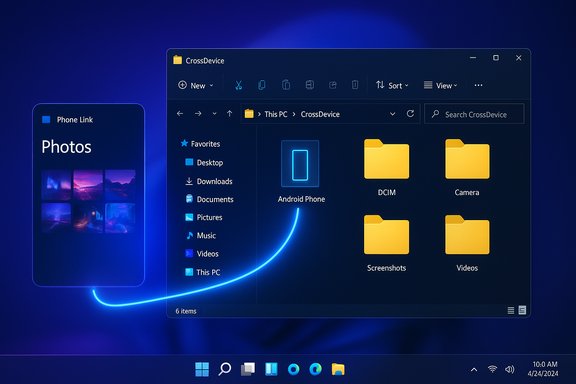Open Microsoft Edge on taskbar
Screen dimensions: 576x384
[x=316, y=369]
